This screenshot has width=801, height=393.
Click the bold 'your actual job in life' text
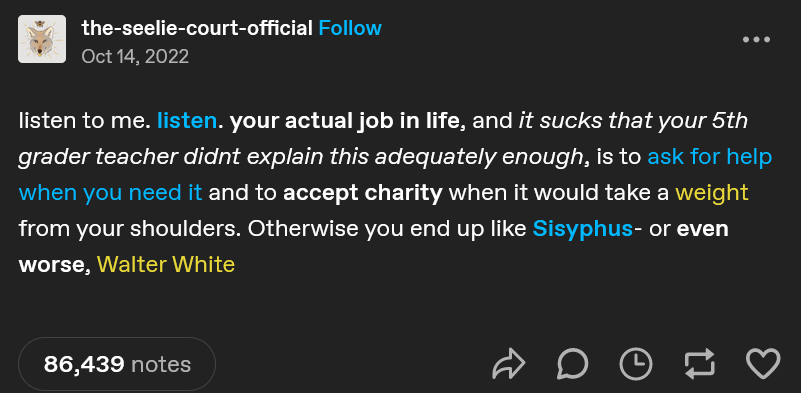[x=347, y=121]
